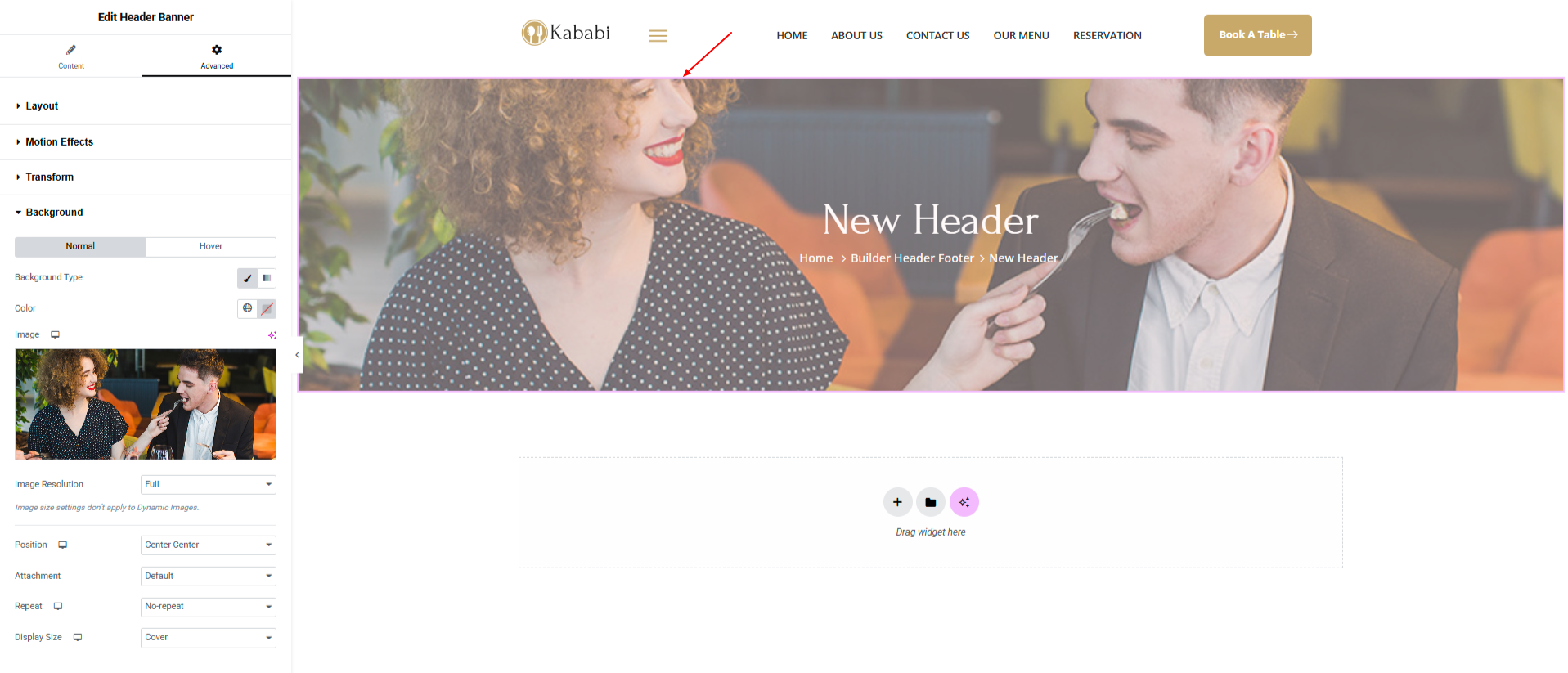Click the background color picker swatch

coord(267,308)
